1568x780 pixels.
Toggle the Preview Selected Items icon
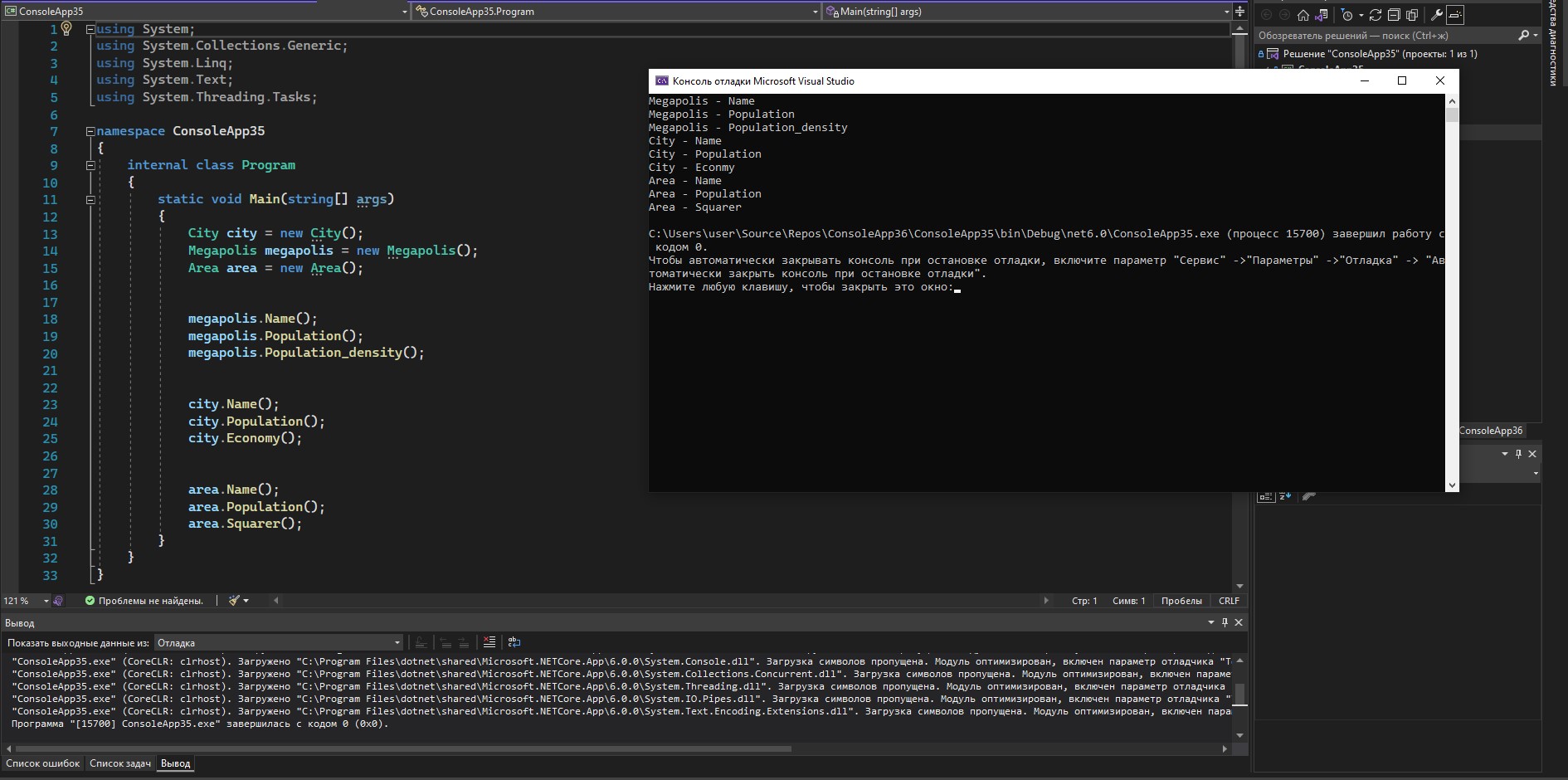coord(1456,15)
